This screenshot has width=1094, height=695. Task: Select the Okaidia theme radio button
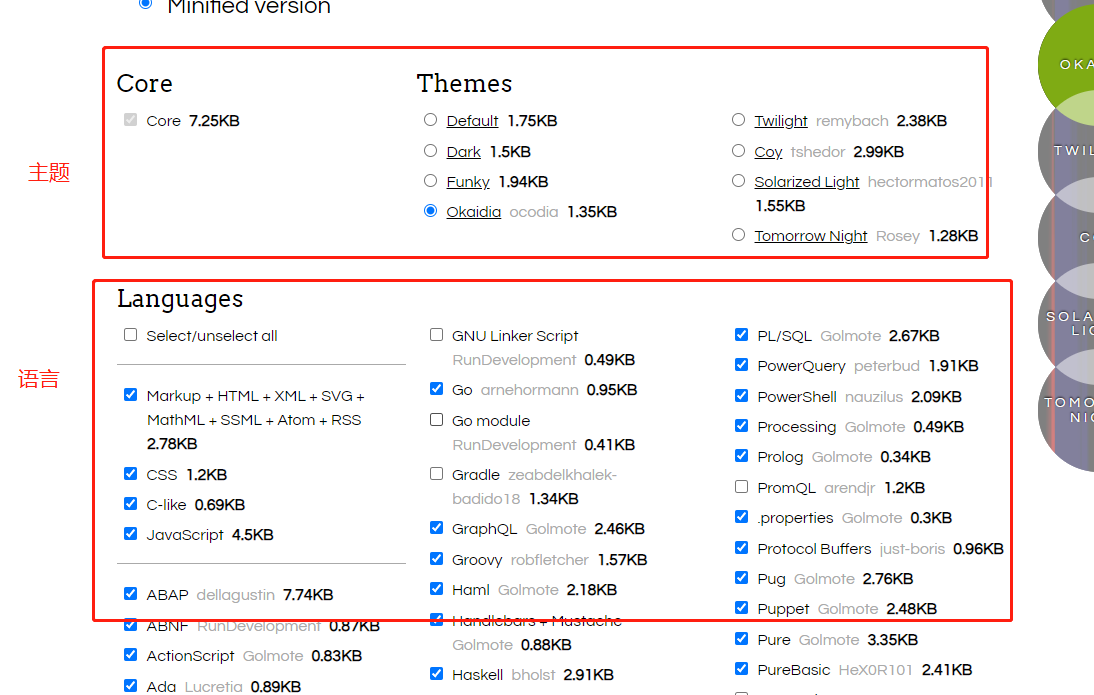tap(430, 211)
